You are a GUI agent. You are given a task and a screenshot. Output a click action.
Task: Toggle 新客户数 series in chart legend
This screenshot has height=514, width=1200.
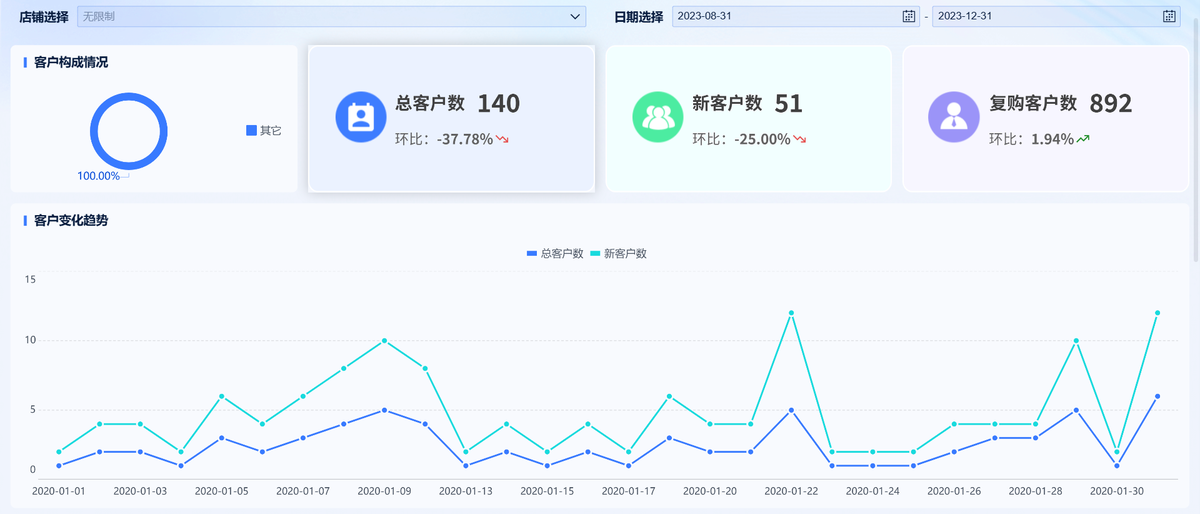pos(619,254)
